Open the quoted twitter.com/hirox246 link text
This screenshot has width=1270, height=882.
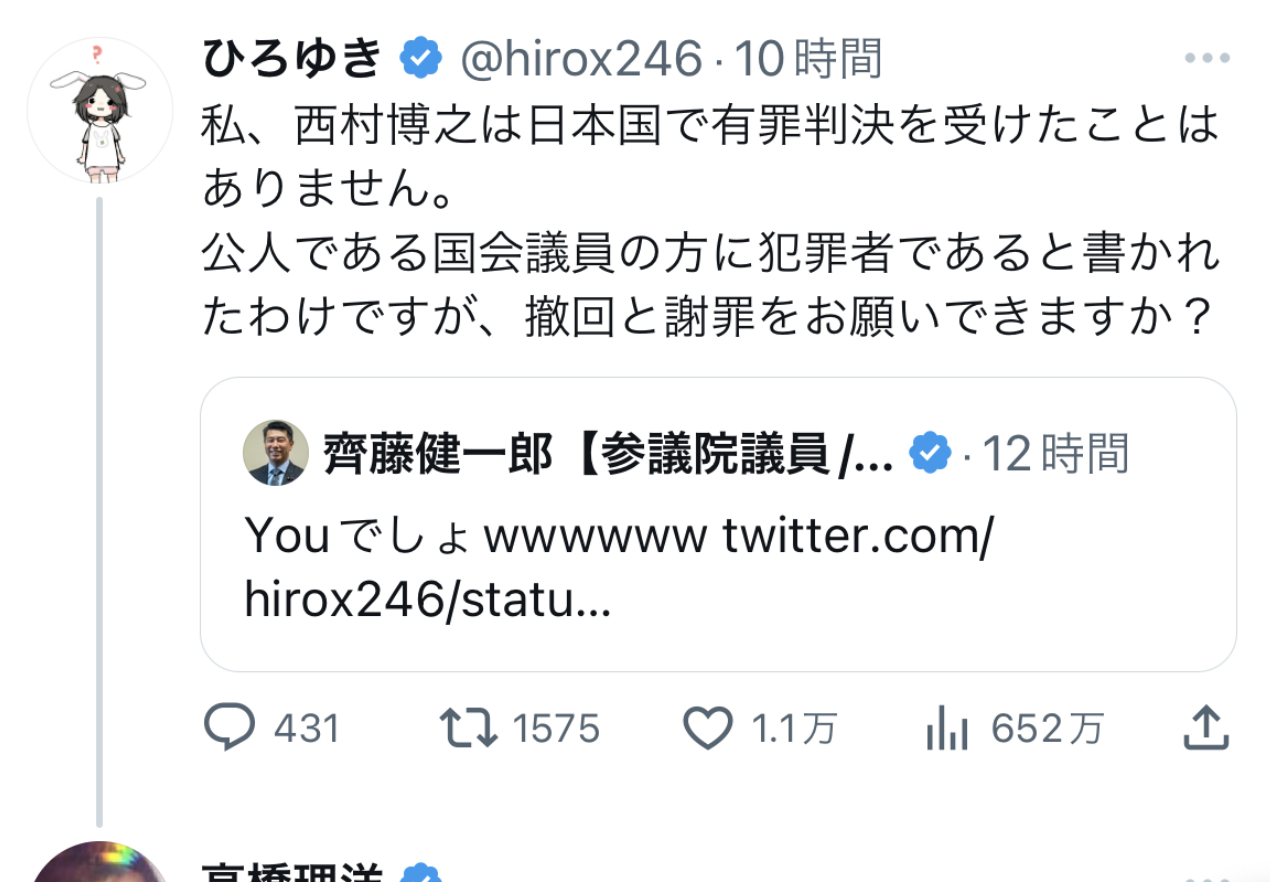pos(619,569)
